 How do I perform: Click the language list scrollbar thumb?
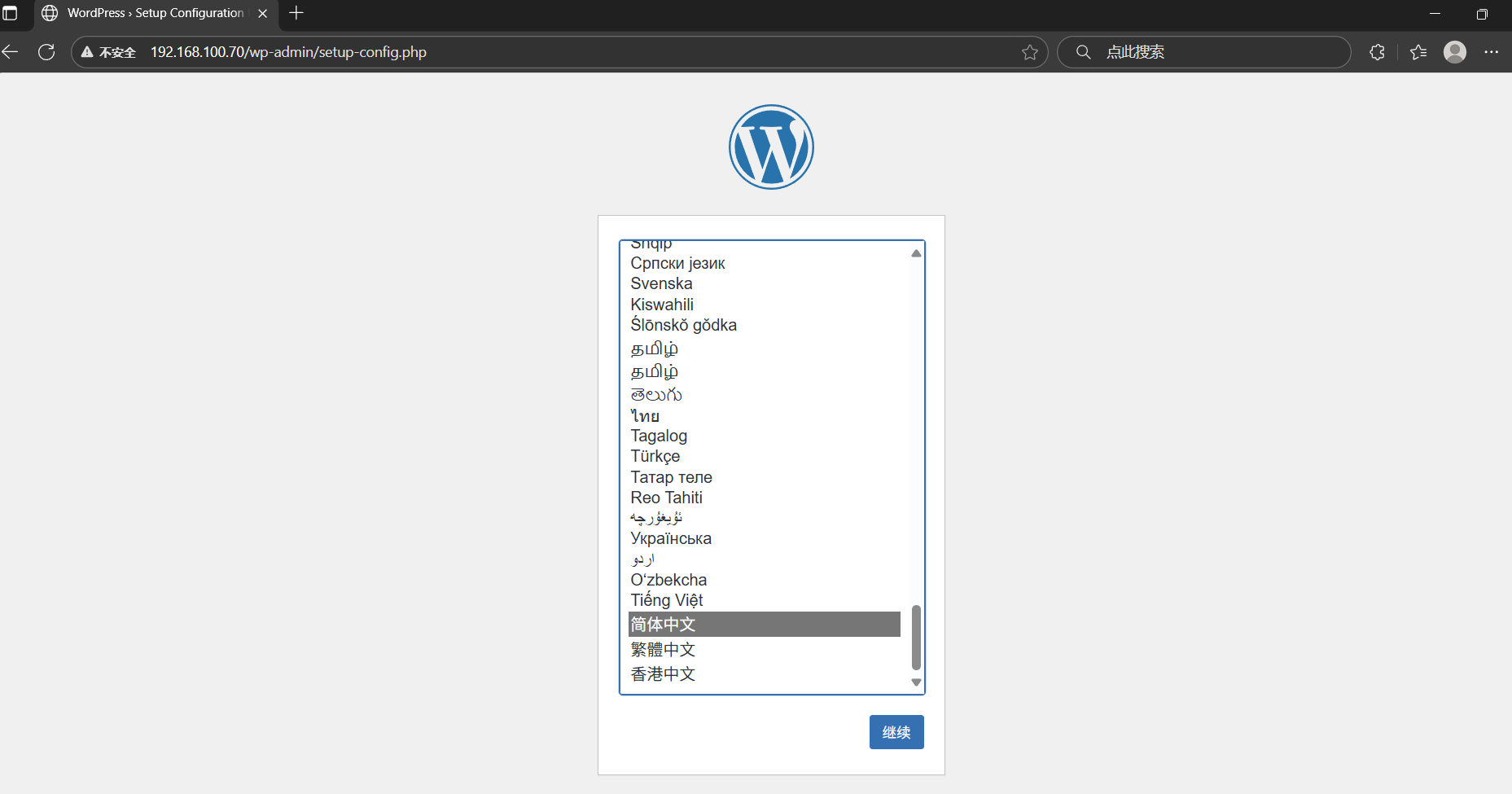[x=916, y=638]
